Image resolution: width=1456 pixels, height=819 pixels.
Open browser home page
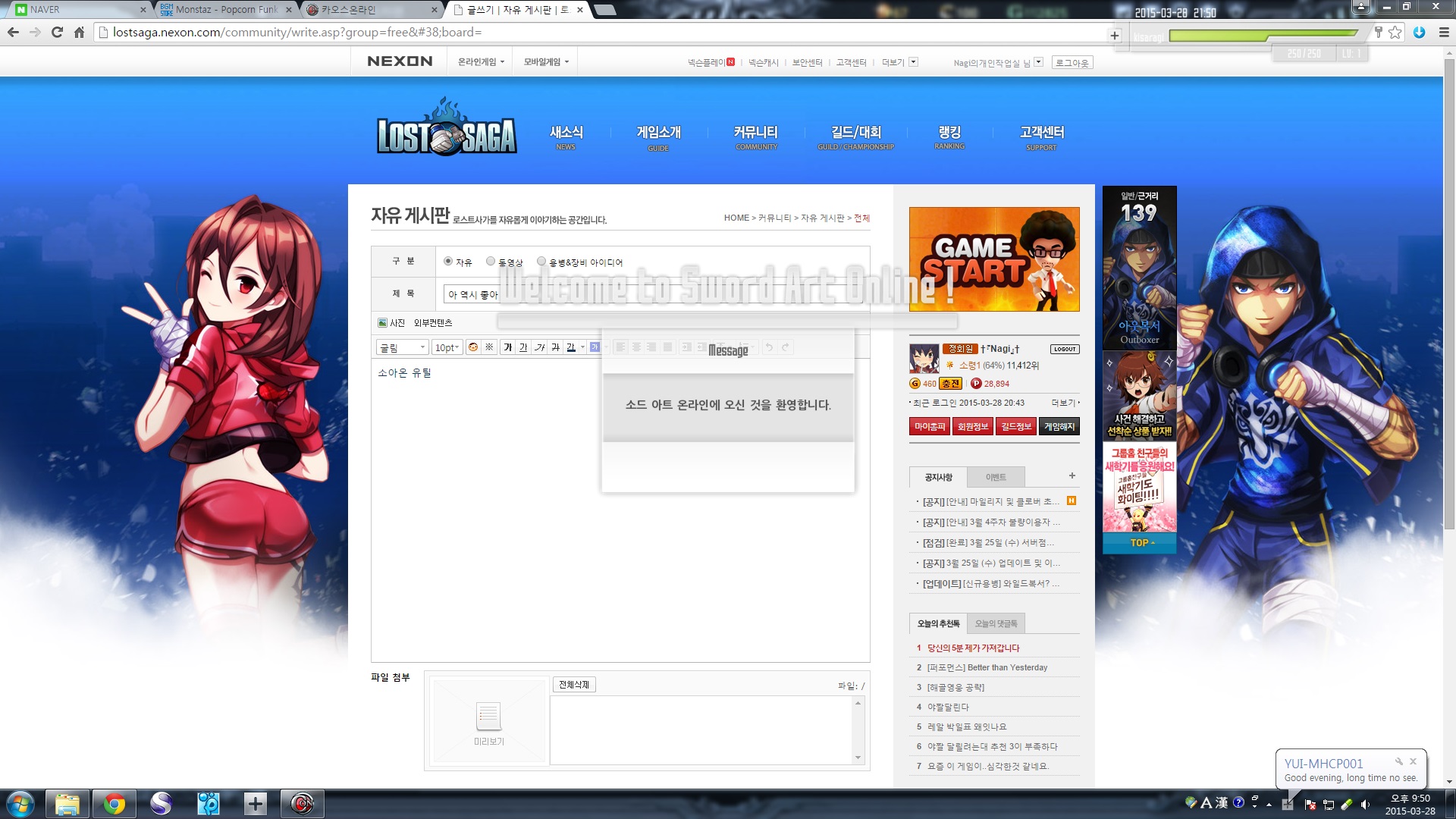(x=79, y=33)
